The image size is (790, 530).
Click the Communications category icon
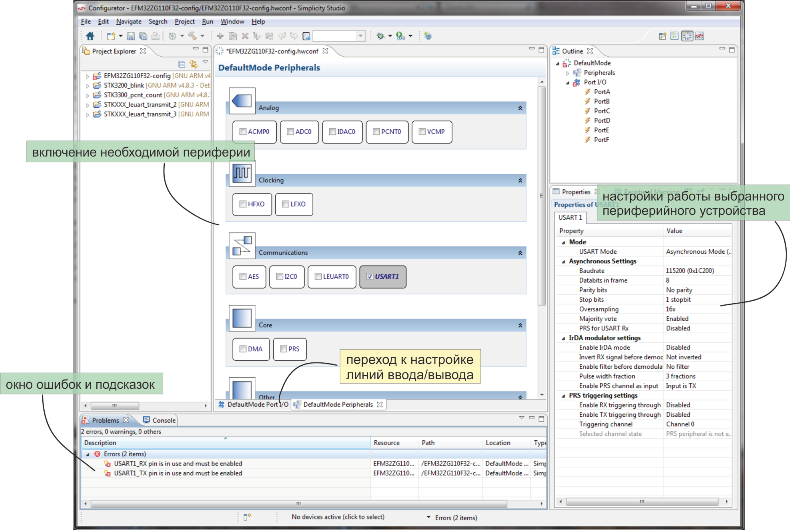[x=243, y=244]
